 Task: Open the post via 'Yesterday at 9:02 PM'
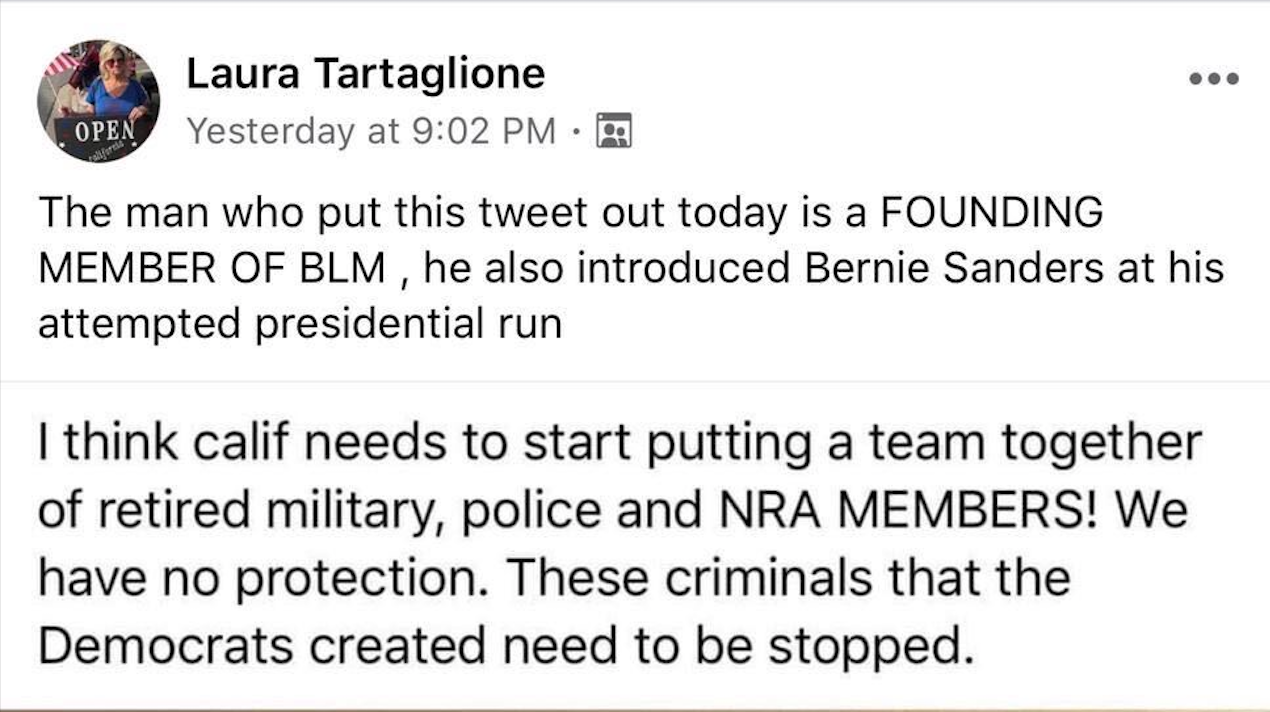coord(371,131)
